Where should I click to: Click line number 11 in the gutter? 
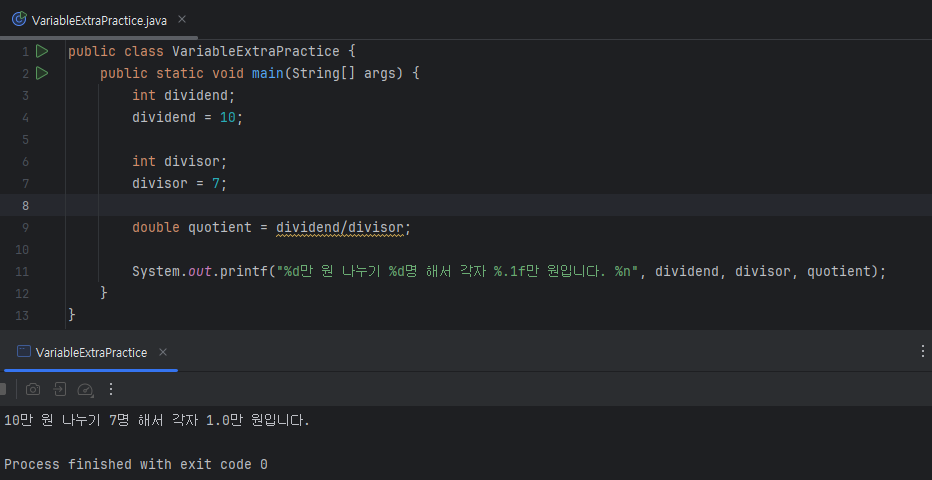pyautogui.click(x=23, y=272)
